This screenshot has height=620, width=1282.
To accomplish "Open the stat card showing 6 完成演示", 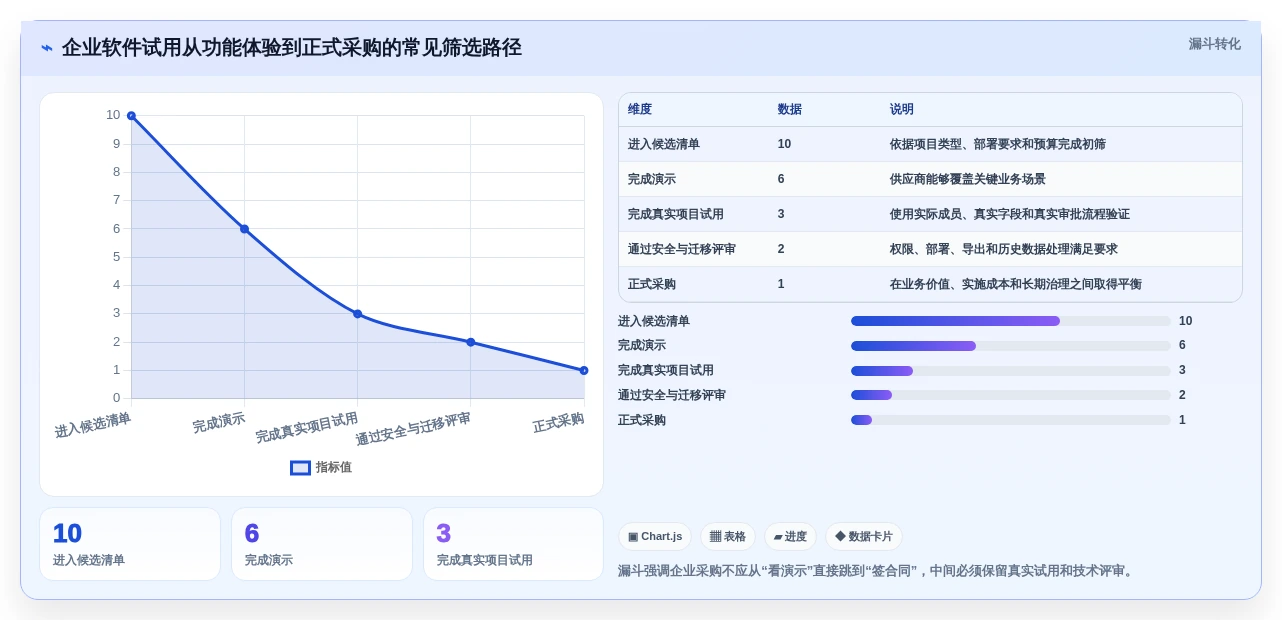I will 322,544.
